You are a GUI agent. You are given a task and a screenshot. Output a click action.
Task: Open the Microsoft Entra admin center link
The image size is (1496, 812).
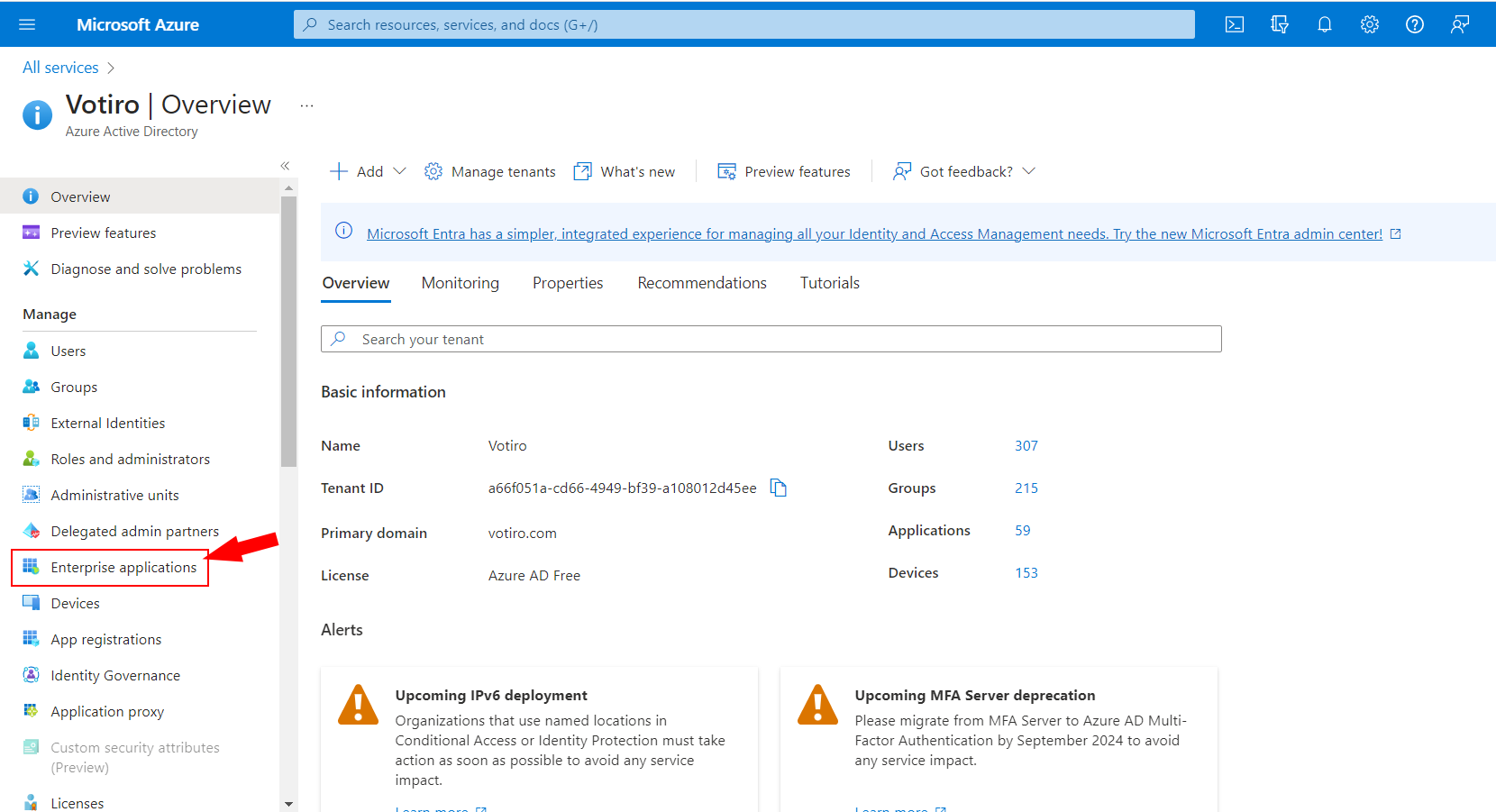(x=874, y=233)
